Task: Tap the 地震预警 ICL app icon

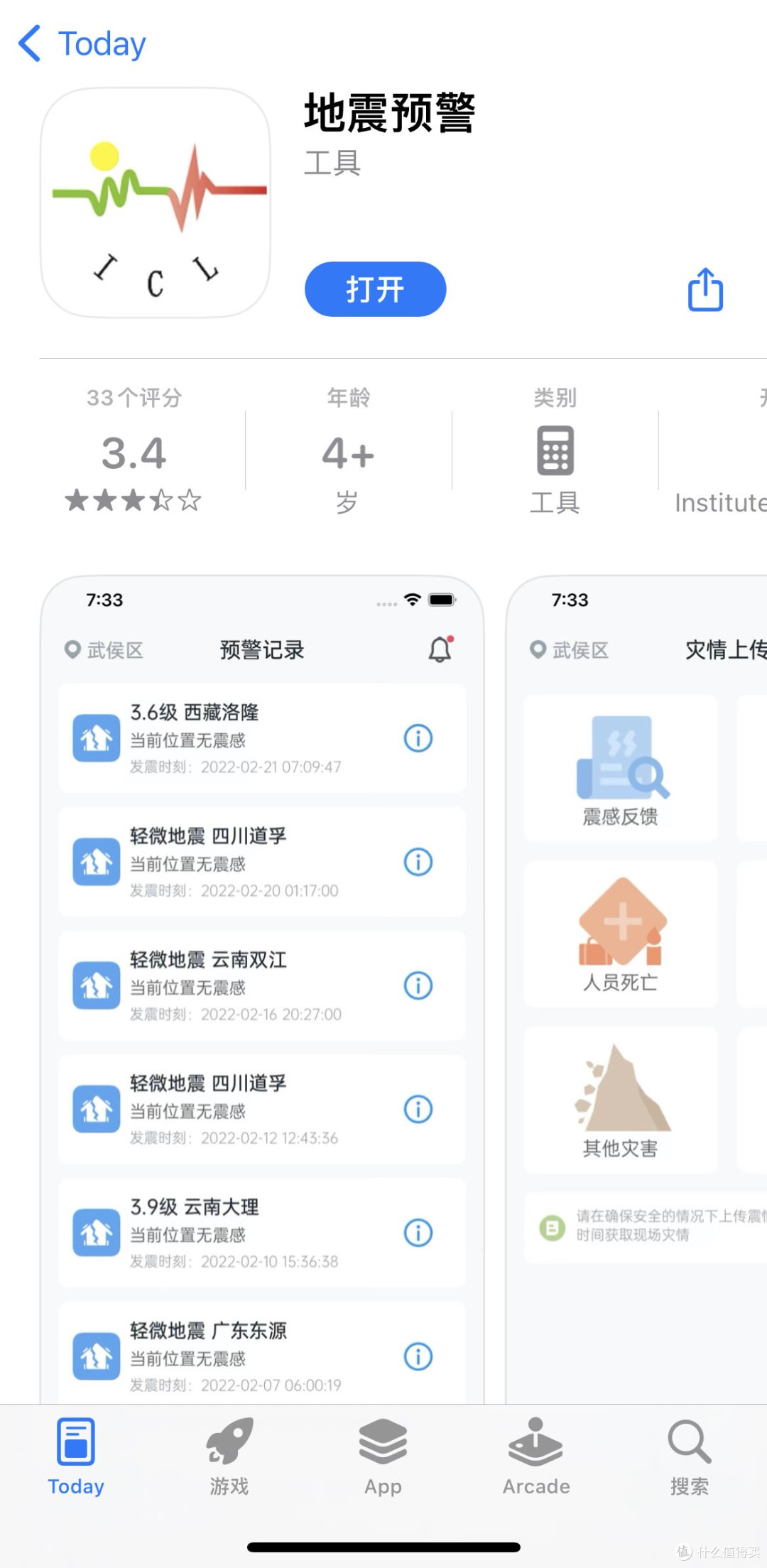Action: [156, 202]
